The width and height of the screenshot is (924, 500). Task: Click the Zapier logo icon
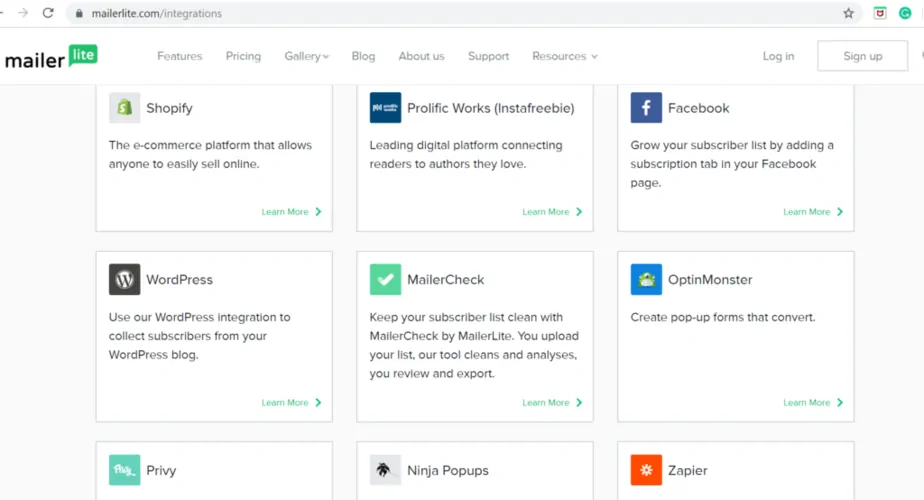[646, 470]
